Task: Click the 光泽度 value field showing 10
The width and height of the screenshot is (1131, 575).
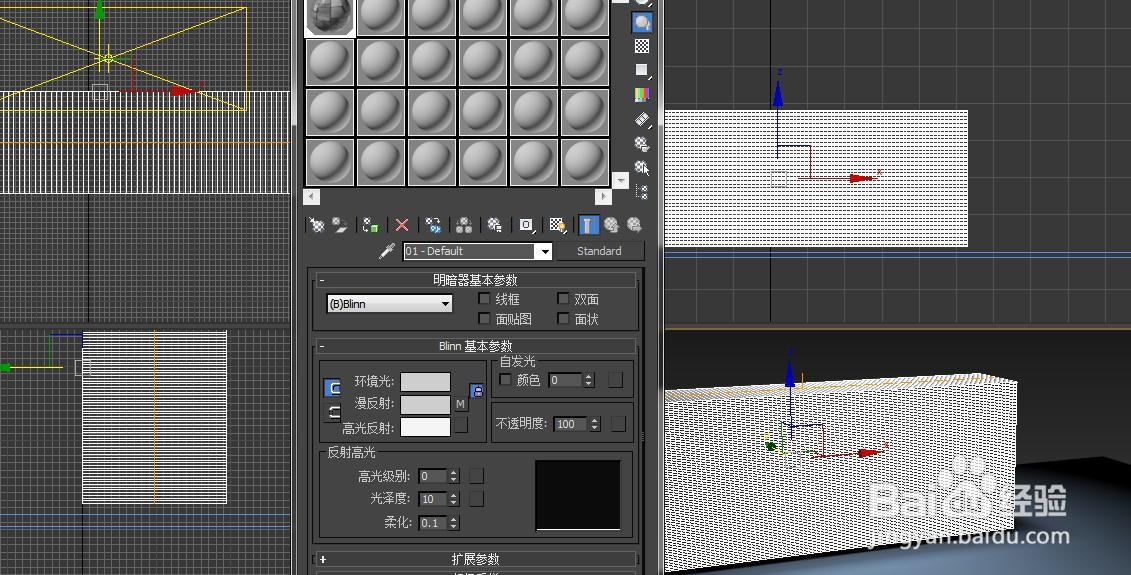Action: coord(433,499)
